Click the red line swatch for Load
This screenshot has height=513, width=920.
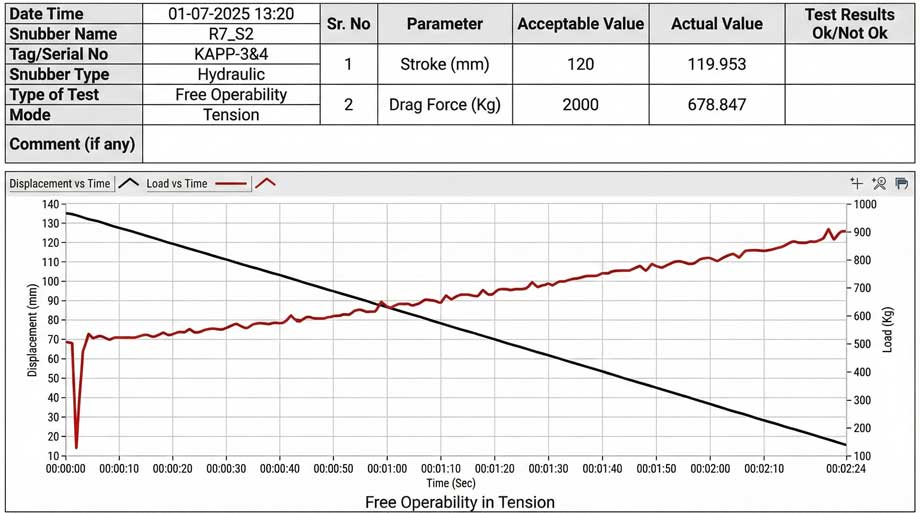click(231, 184)
